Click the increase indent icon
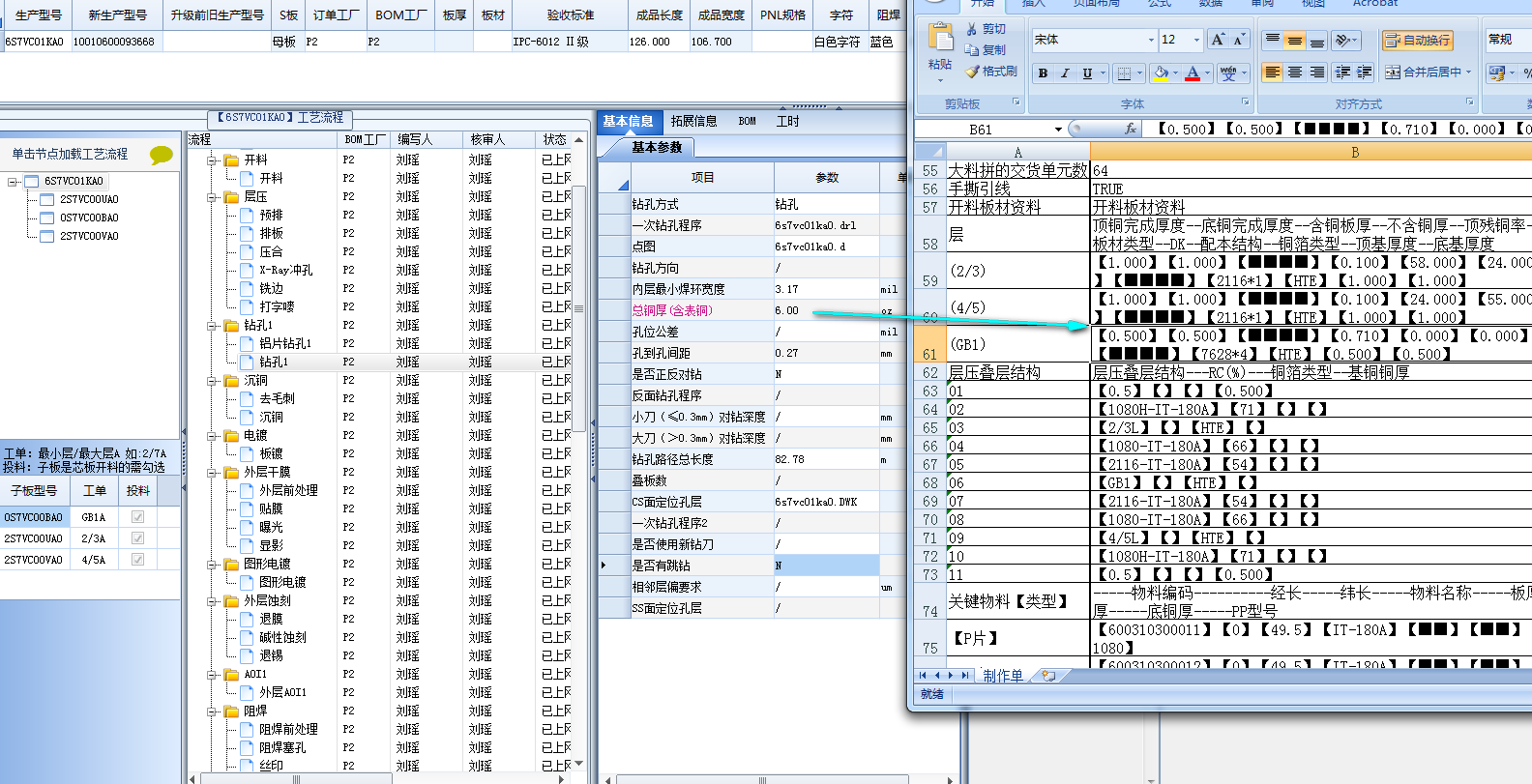 pyautogui.click(x=1365, y=73)
